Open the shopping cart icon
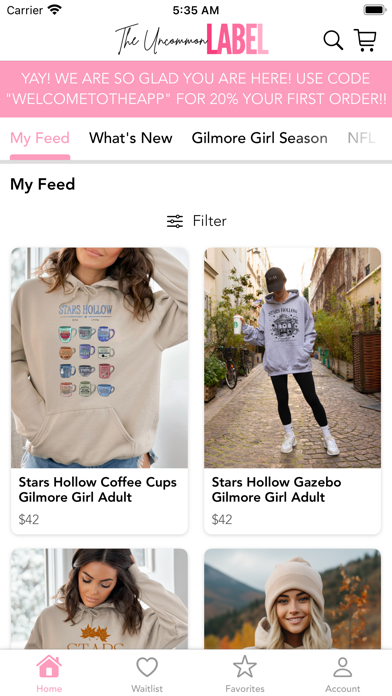The image size is (392, 696). [365, 40]
